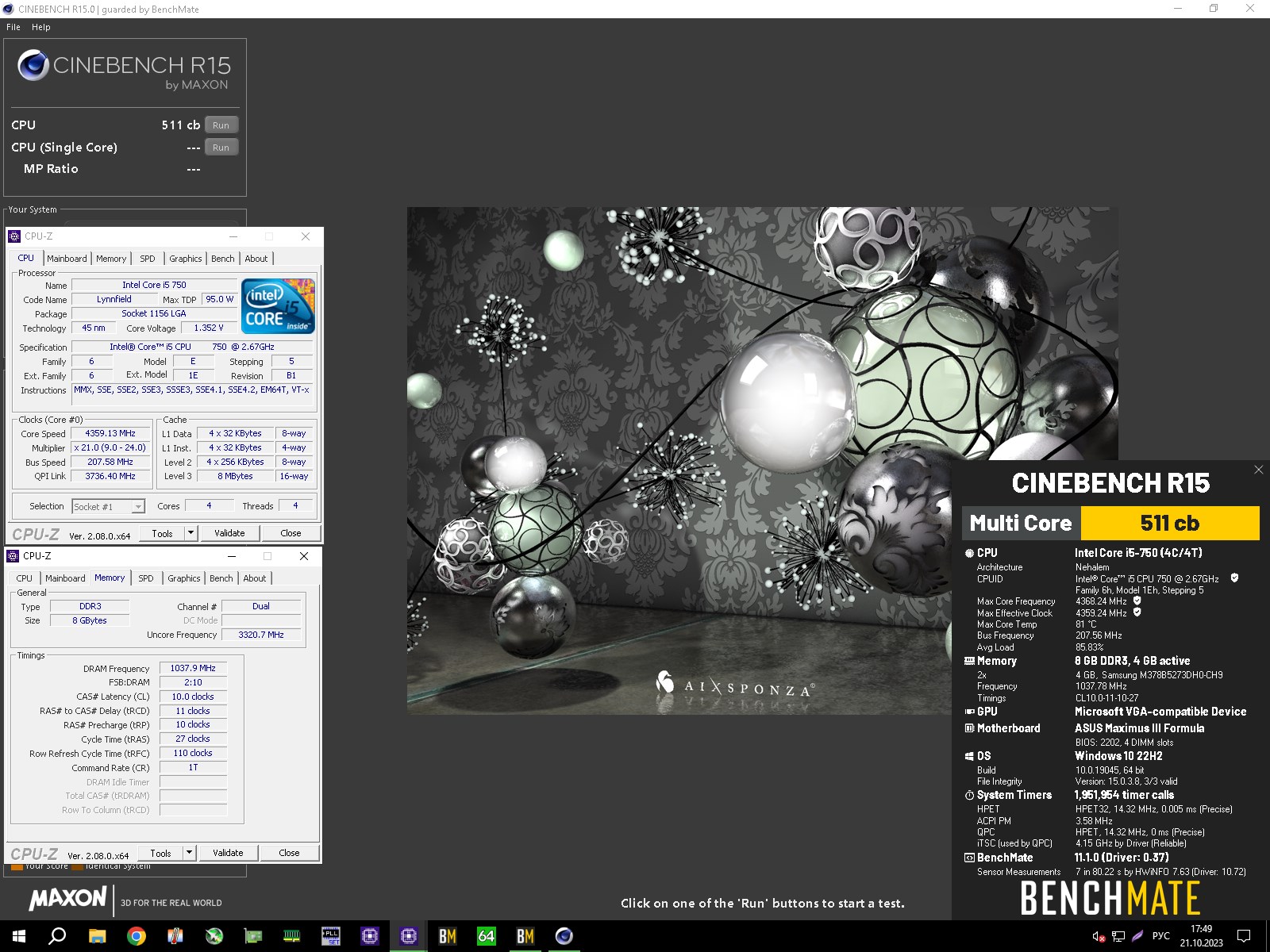Click the CAS# Latency 10.0 clocks field
1270x952 pixels.
click(193, 697)
